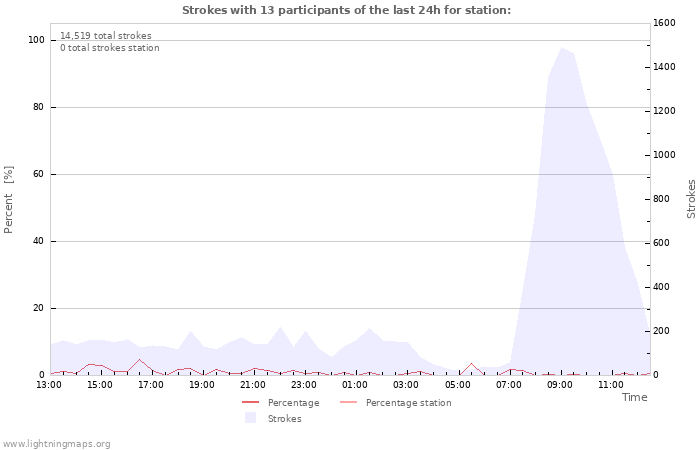Click the 07:00 time axis label
Image resolution: width=700 pixels, height=450 pixels.
tap(508, 385)
